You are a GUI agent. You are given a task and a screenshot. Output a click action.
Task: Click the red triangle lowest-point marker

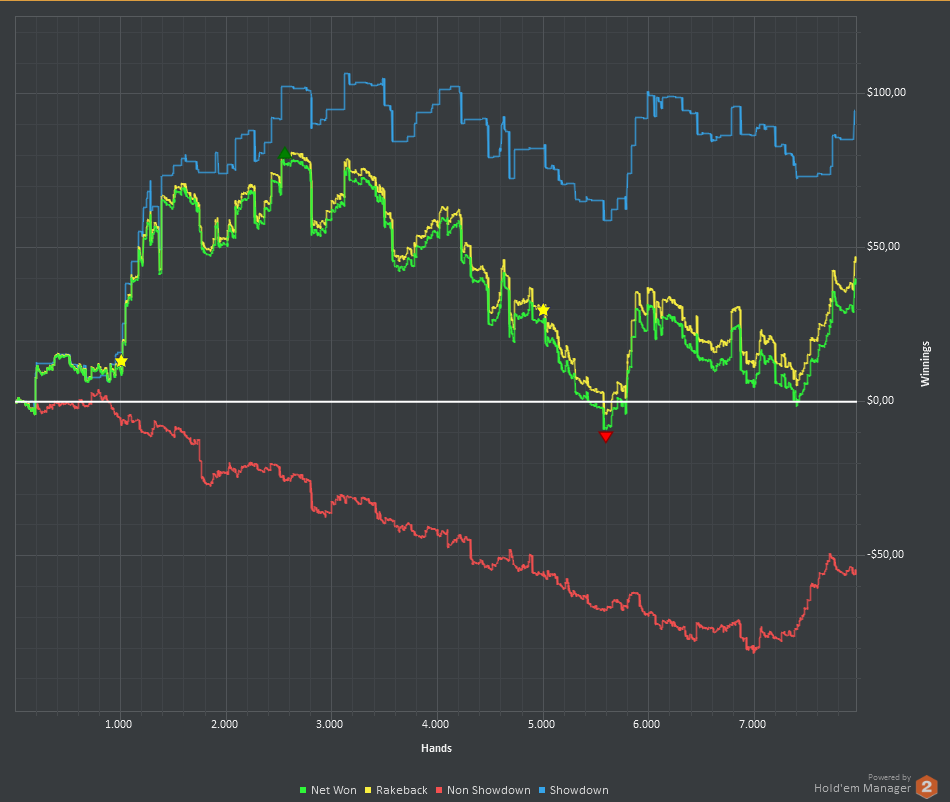coord(605,436)
